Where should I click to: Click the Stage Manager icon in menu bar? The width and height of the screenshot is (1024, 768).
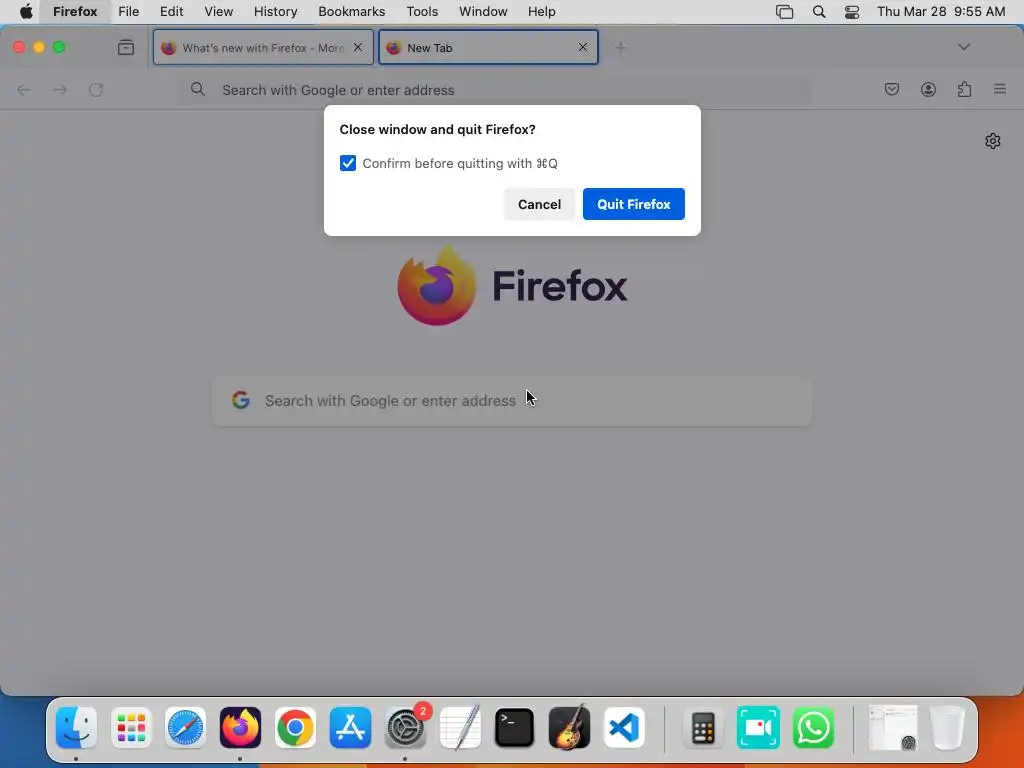click(x=784, y=12)
